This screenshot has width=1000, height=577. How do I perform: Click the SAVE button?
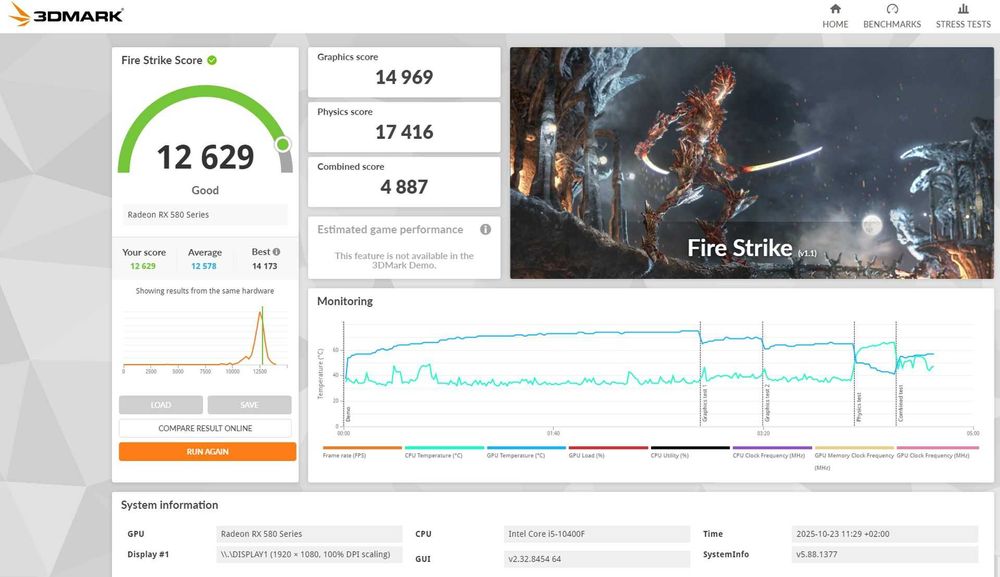point(249,405)
